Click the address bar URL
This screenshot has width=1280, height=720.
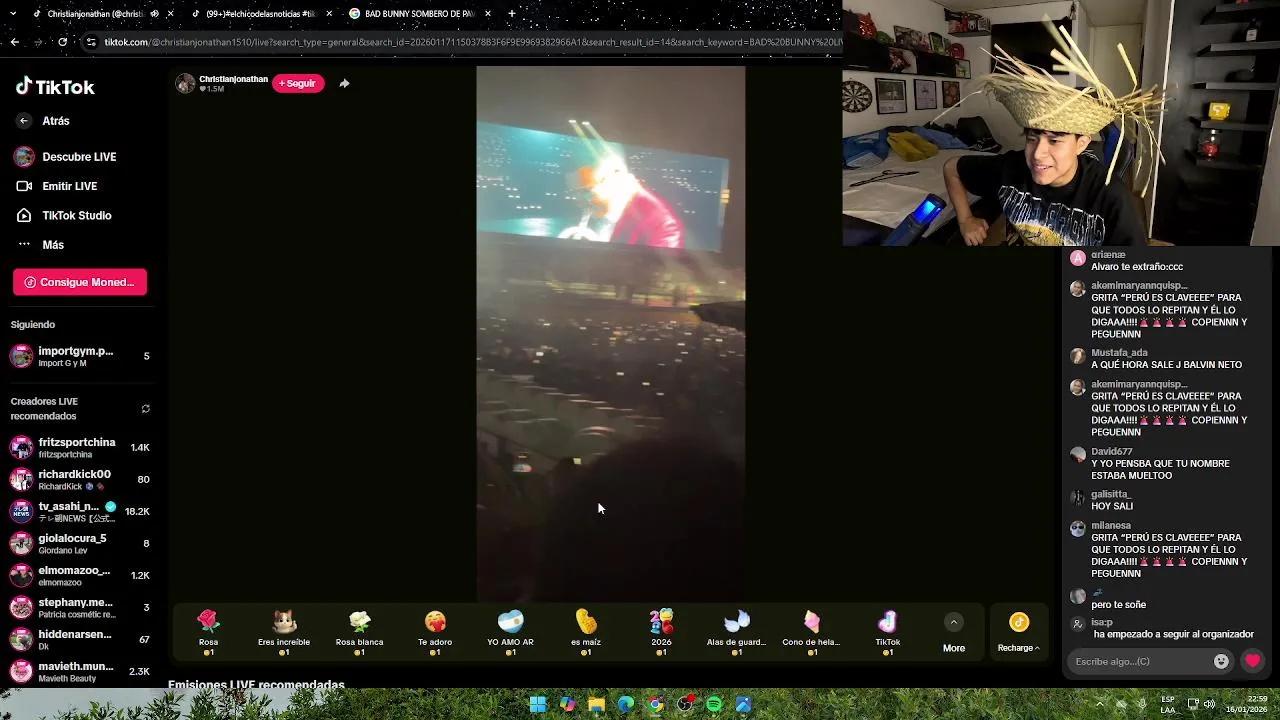[x=472, y=42]
